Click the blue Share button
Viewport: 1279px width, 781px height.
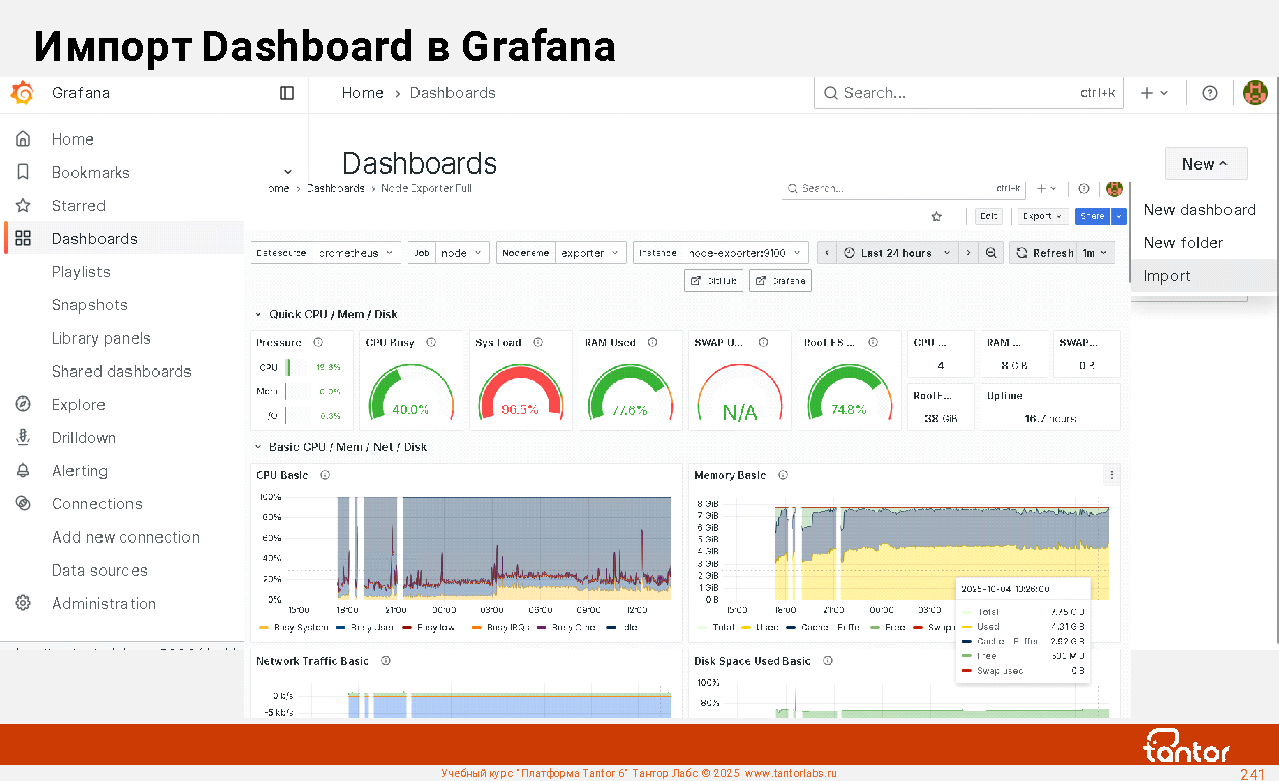(1092, 216)
